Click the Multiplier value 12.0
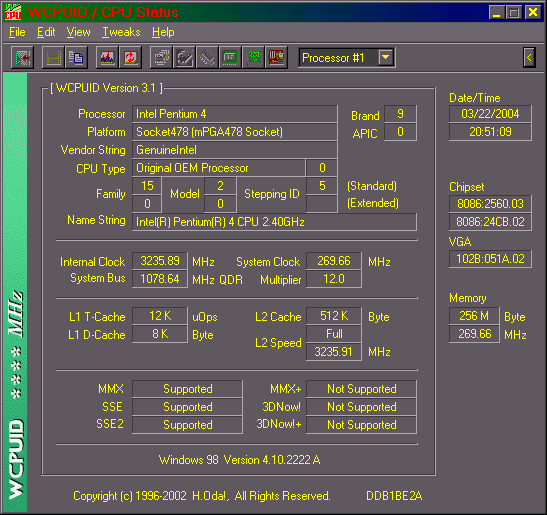 334,279
